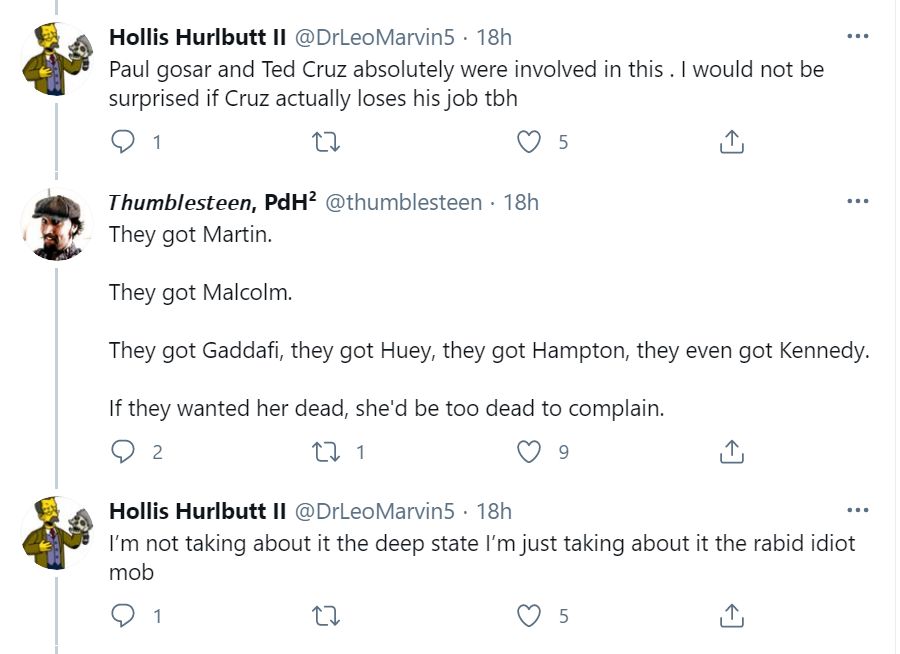Screen dimensions: 900x654
Task: Open Hollis Hurlbutt II avatar on first tweet
Action: tap(57, 60)
